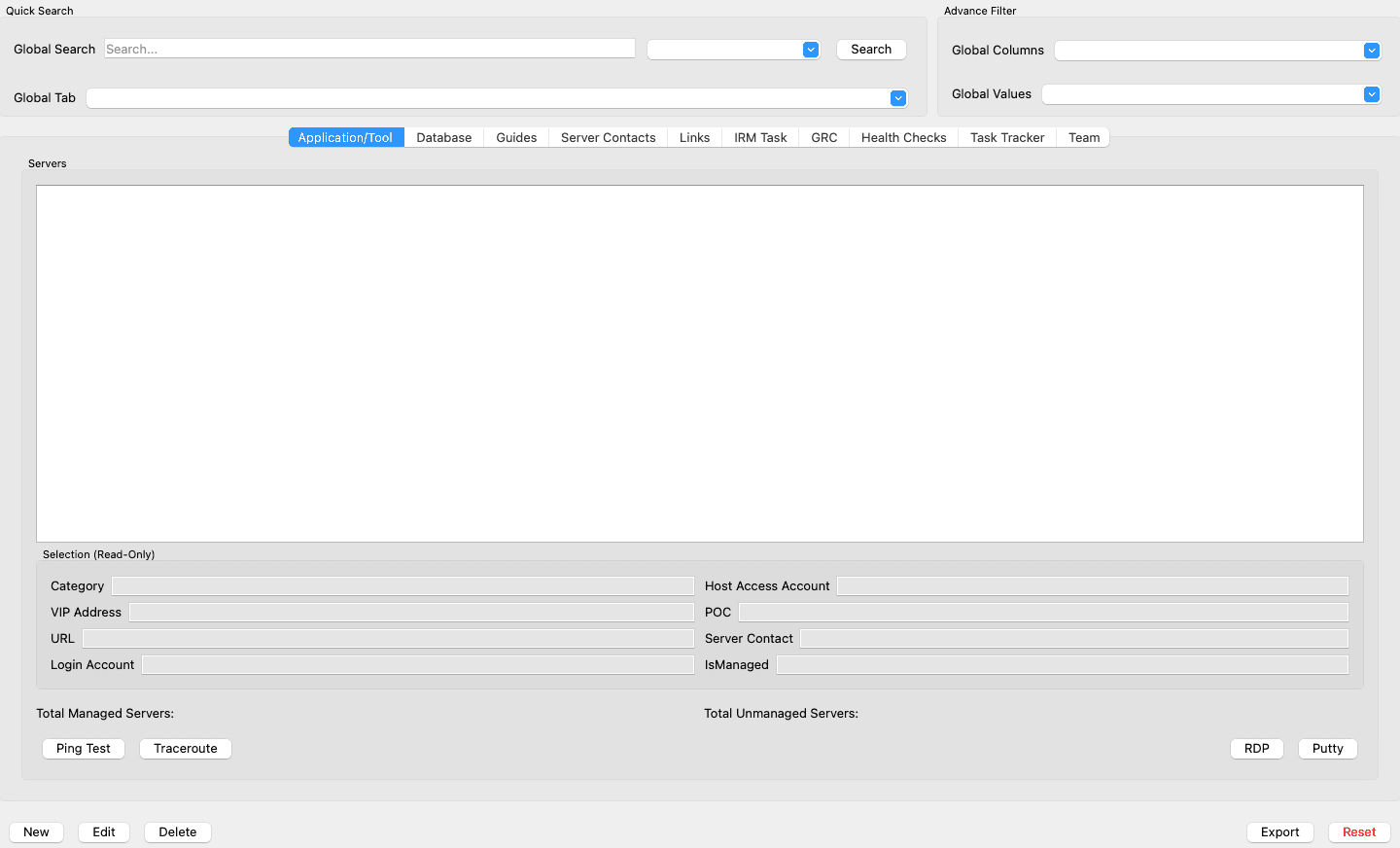Viewport: 1400px width, 848px height.
Task: Open the Health Checks tab
Action: (x=903, y=138)
